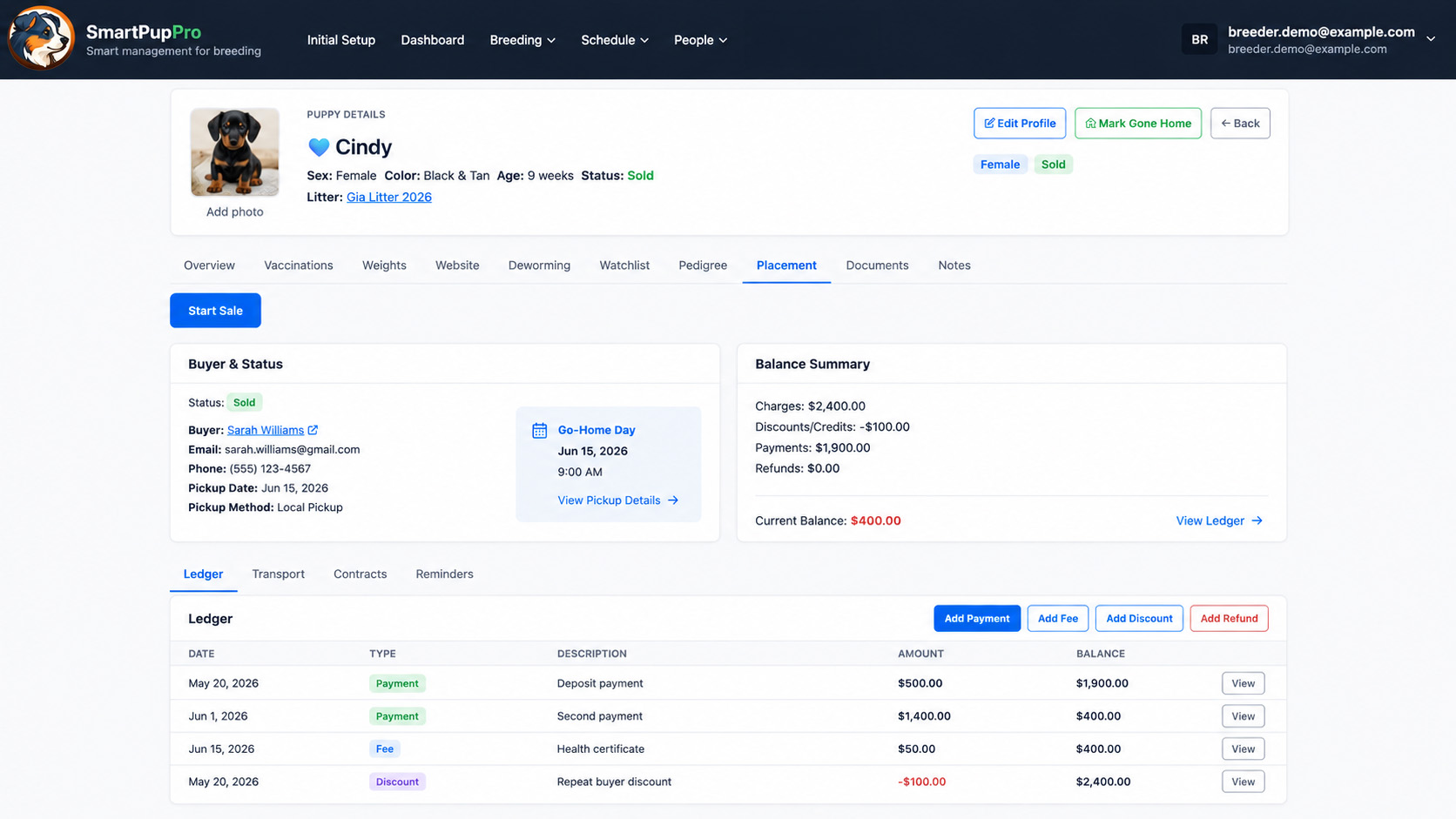Click the Fee type badge in ledger

pyautogui.click(x=384, y=749)
